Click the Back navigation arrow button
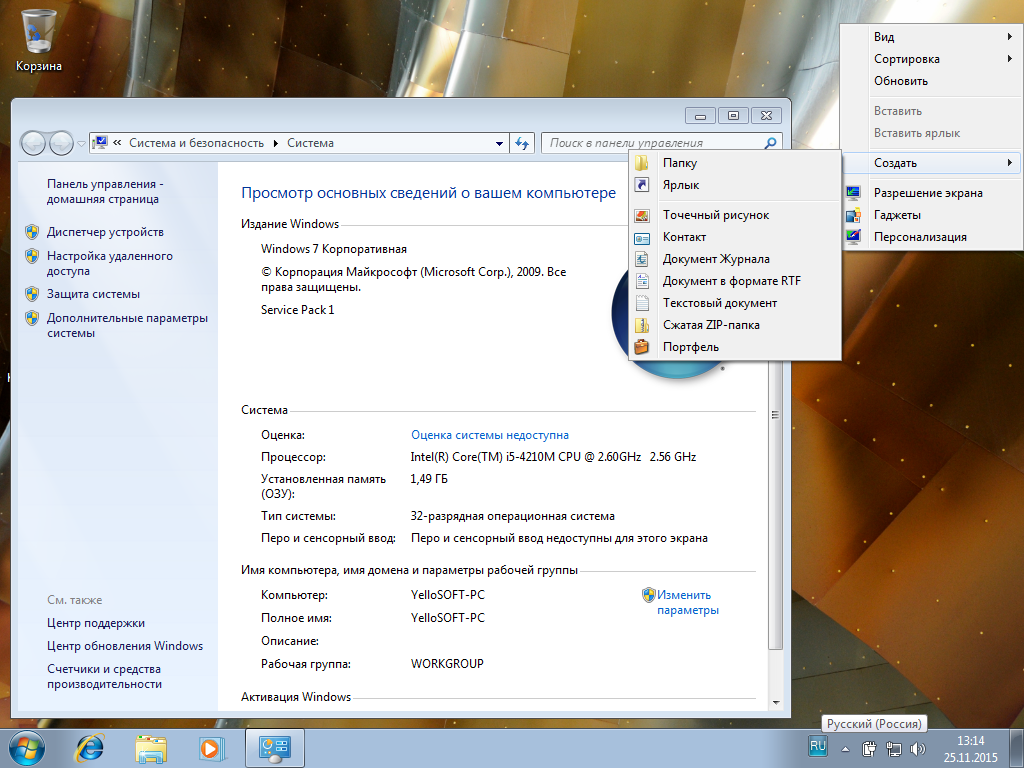1024x768 pixels. [x=33, y=143]
